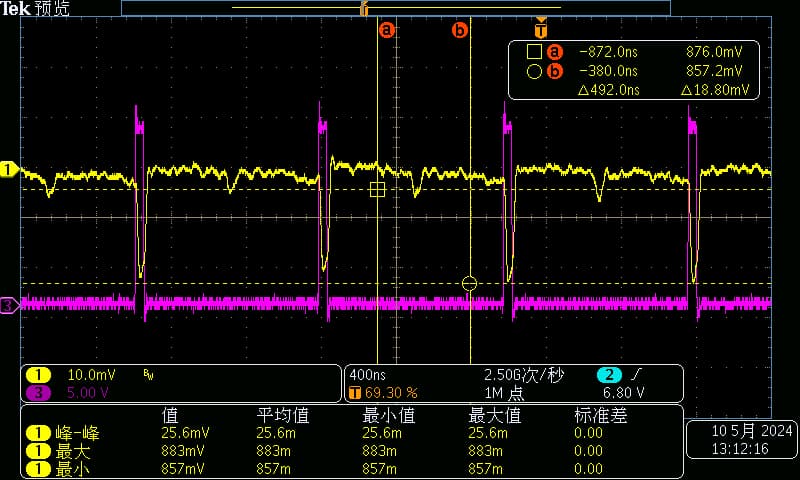Screen dimensions: 800x480
Task: Click the waveform overview bar at top
Action: click(x=395, y=8)
